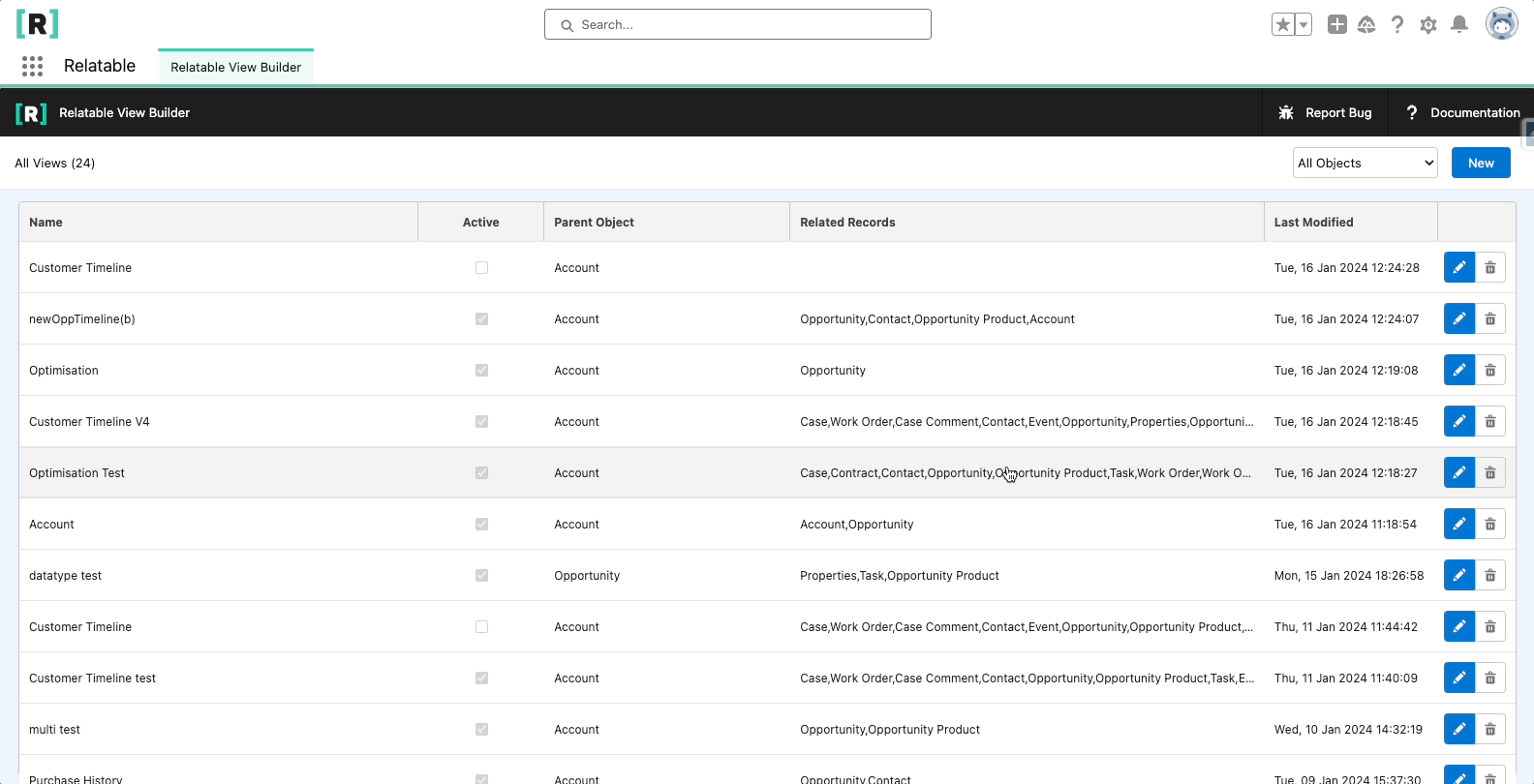The width and height of the screenshot is (1534, 784).
Task: Edit the Customer Timeline V4 view
Action: tap(1459, 421)
